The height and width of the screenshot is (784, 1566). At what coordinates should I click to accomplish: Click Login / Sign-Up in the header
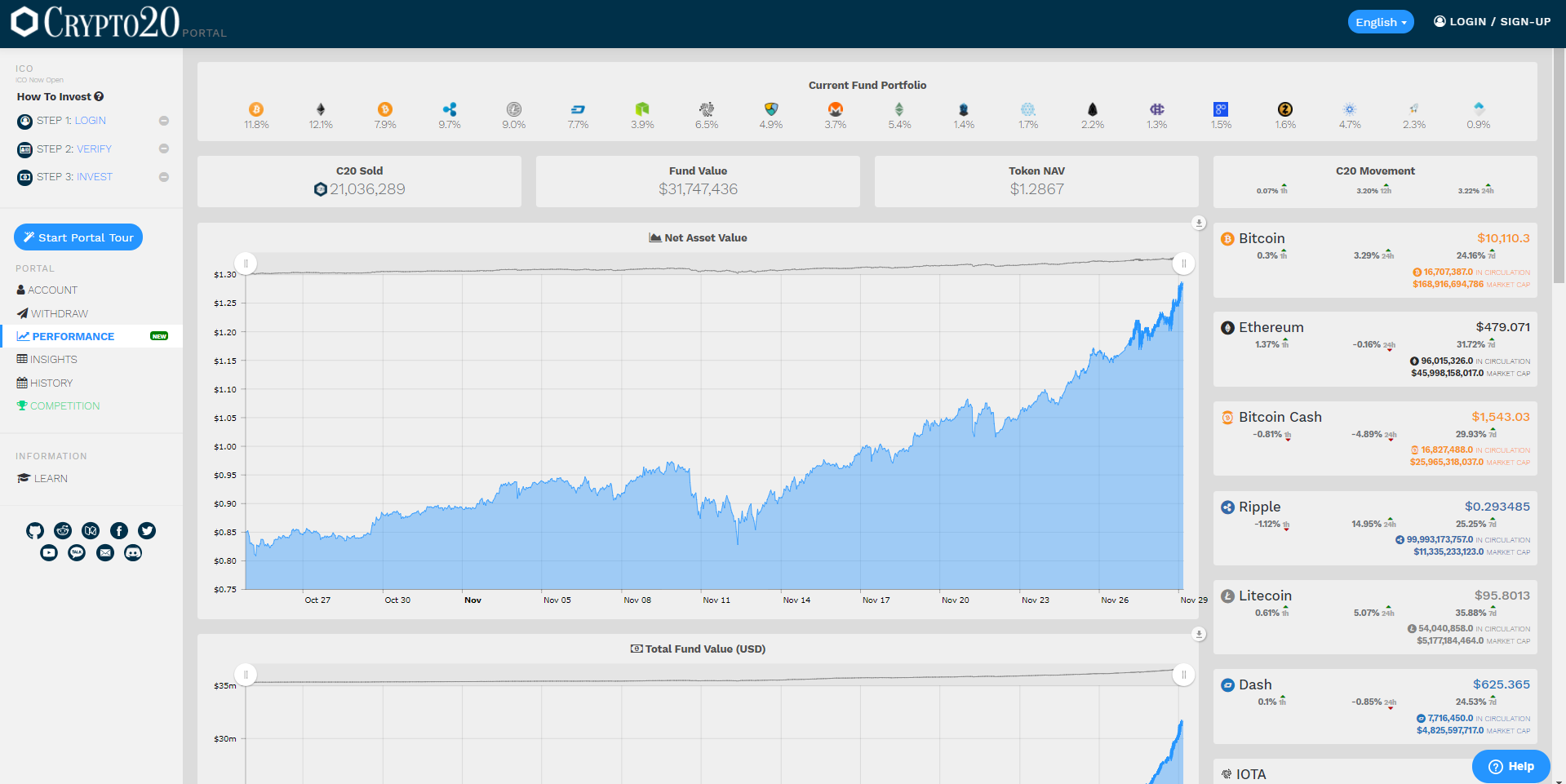point(1493,22)
